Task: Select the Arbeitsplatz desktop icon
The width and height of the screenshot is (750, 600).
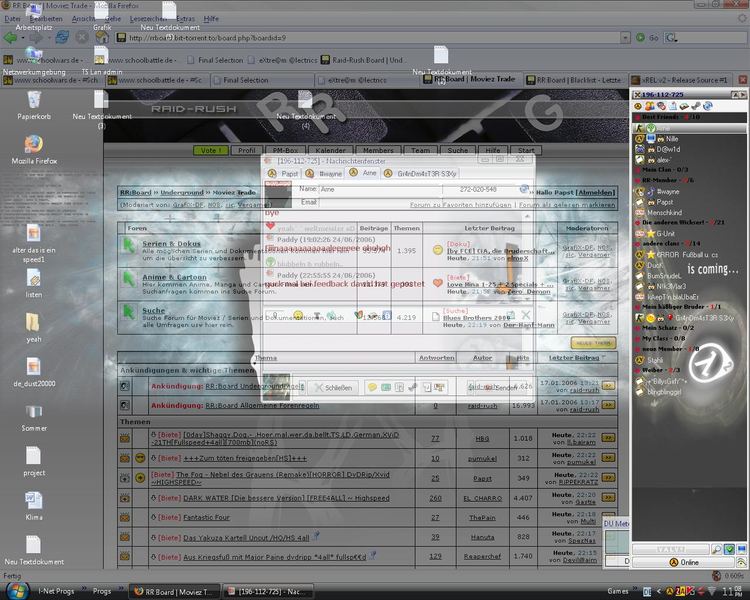Action: pyautogui.click(x=33, y=17)
